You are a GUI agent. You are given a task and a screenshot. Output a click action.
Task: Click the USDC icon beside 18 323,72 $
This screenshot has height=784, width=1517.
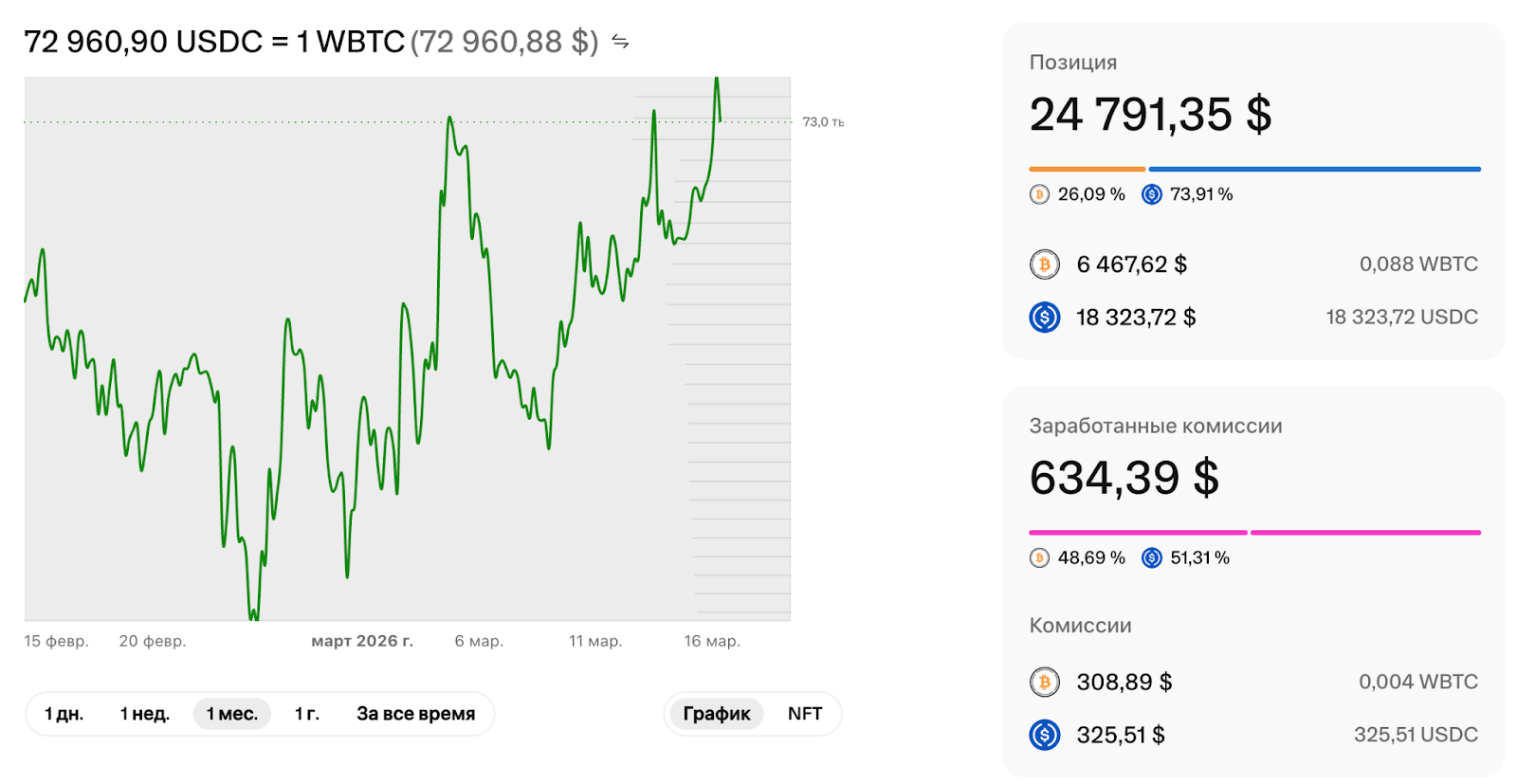click(x=1045, y=317)
